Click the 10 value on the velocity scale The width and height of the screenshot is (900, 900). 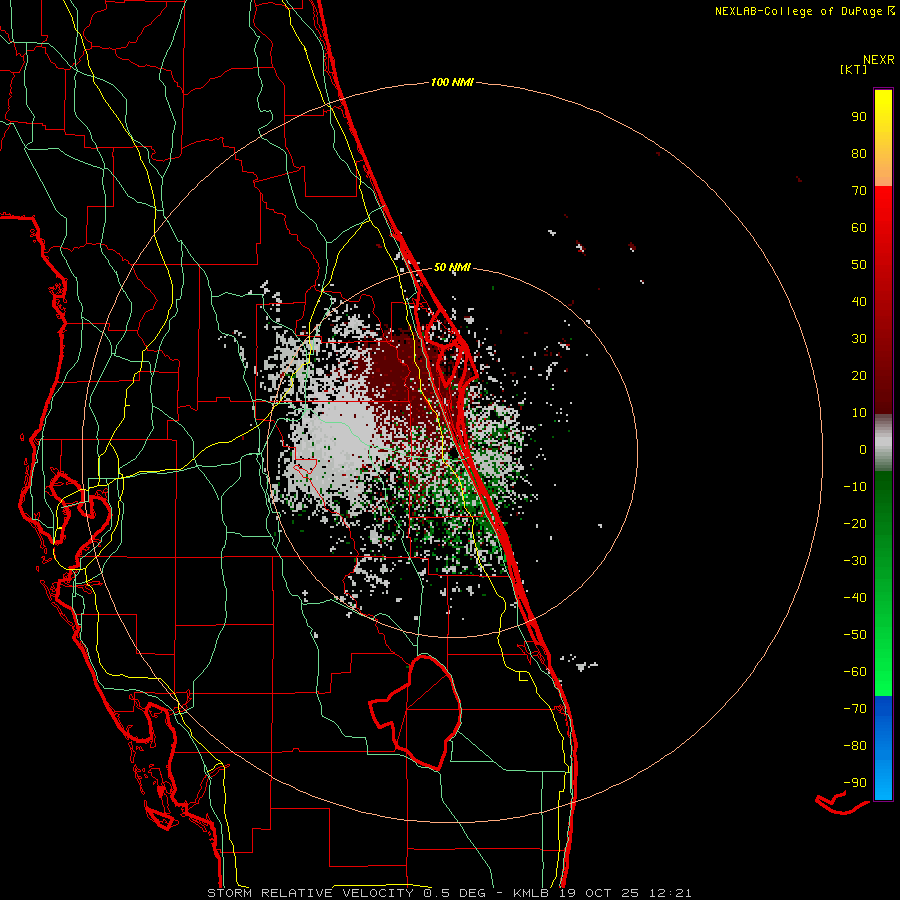859,413
